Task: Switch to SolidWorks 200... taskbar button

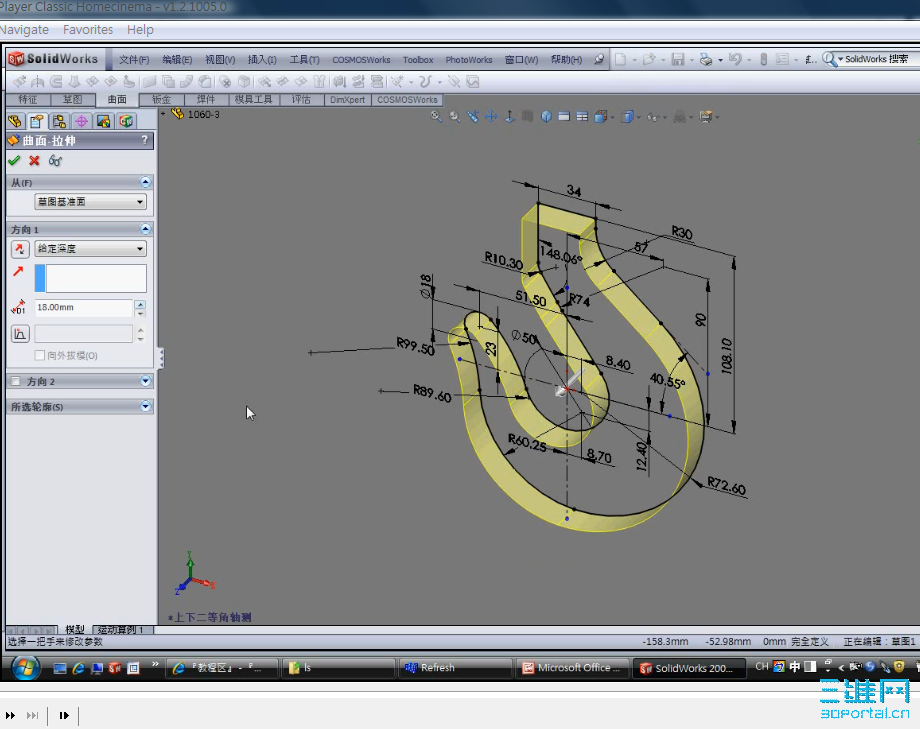Action: [x=688, y=667]
